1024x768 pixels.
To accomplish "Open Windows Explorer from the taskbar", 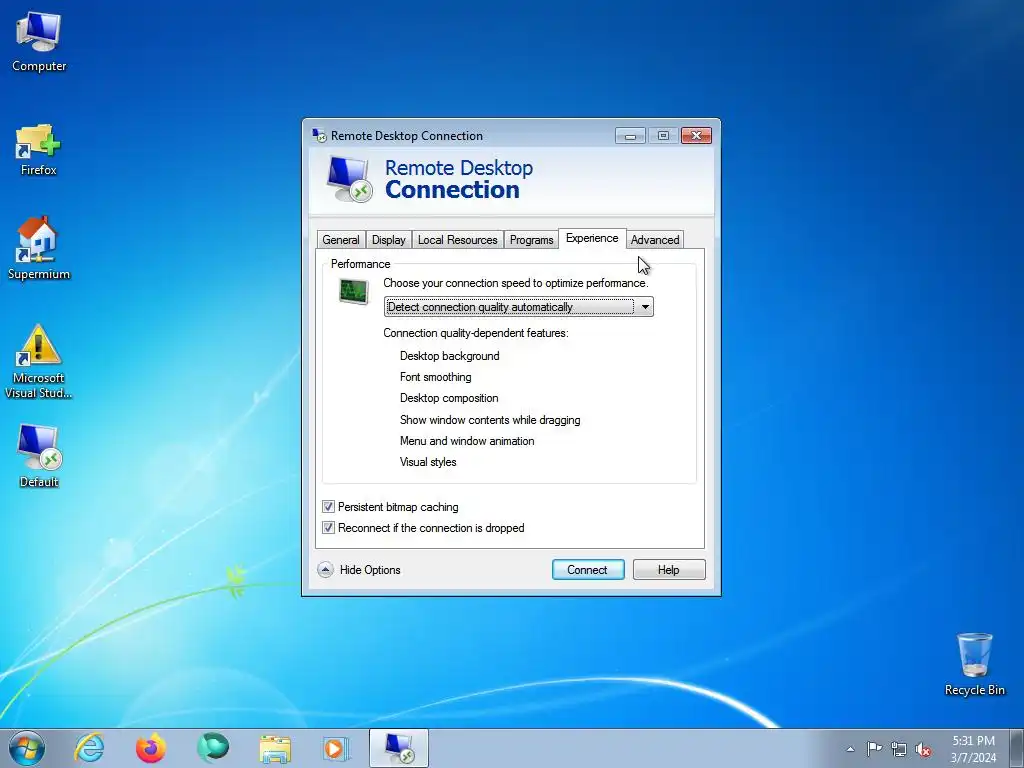I will (x=275, y=748).
